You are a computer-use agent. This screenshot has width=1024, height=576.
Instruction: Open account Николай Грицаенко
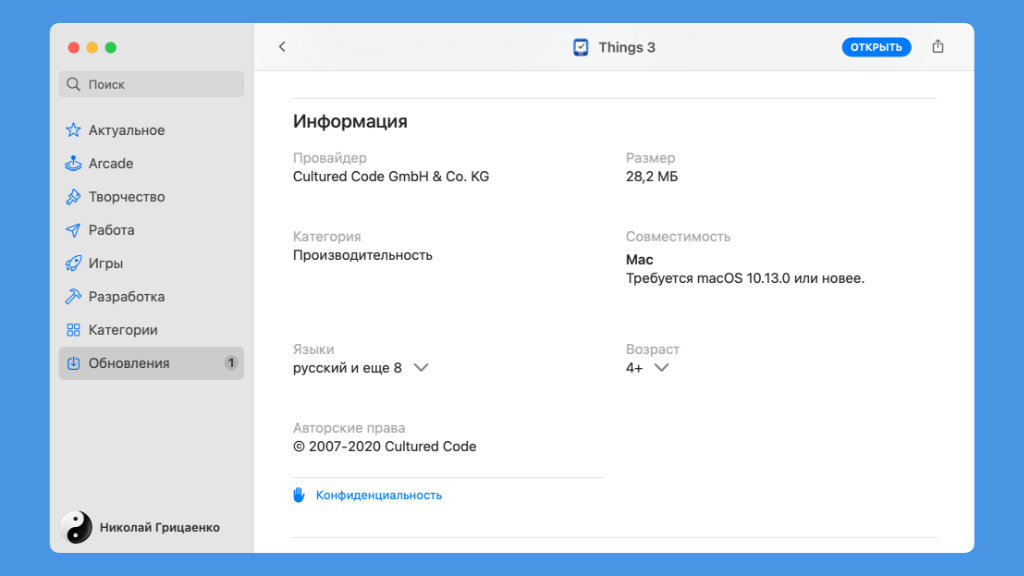coord(159,528)
